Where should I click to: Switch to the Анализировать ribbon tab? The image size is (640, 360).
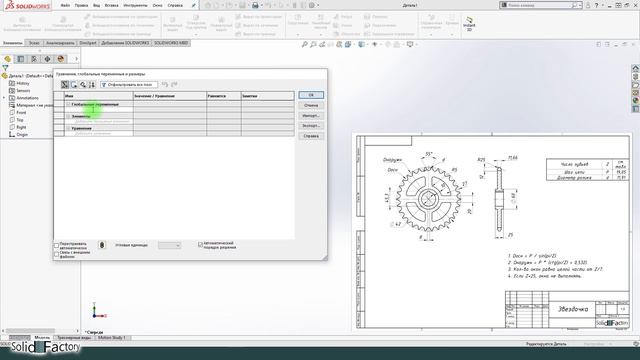click(x=60, y=43)
